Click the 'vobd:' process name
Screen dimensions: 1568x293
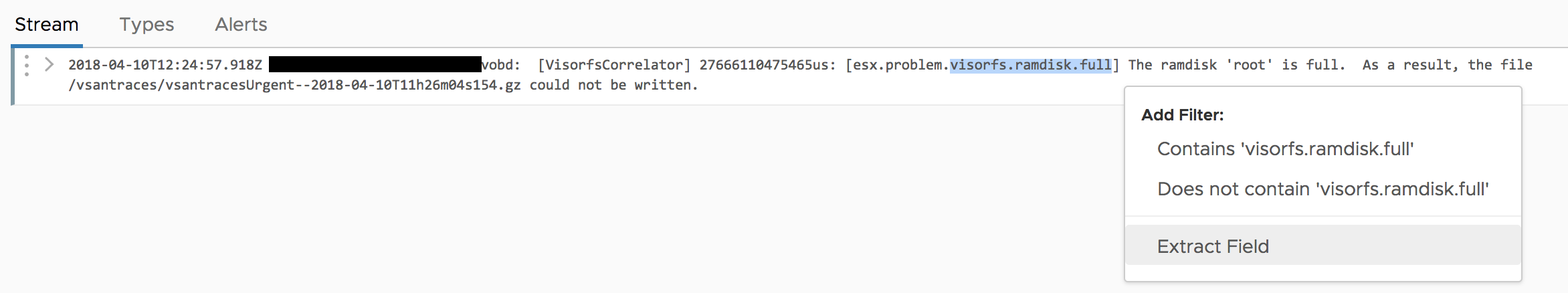coord(500,65)
